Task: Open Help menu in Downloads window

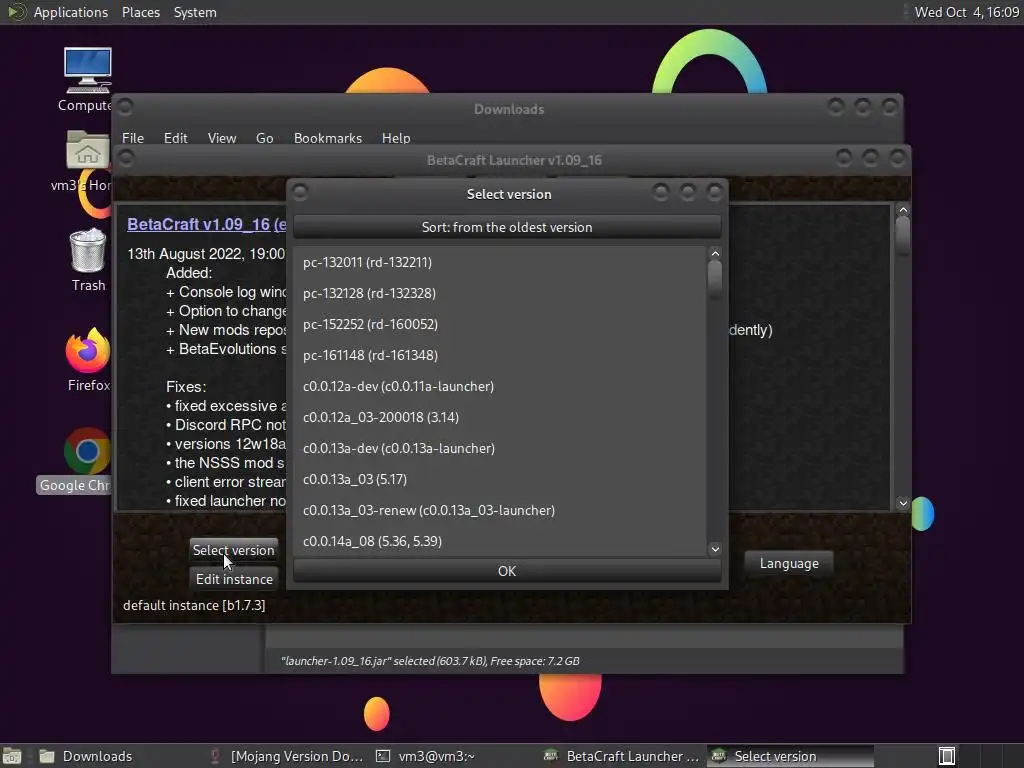Action: (x=396, y=138)
